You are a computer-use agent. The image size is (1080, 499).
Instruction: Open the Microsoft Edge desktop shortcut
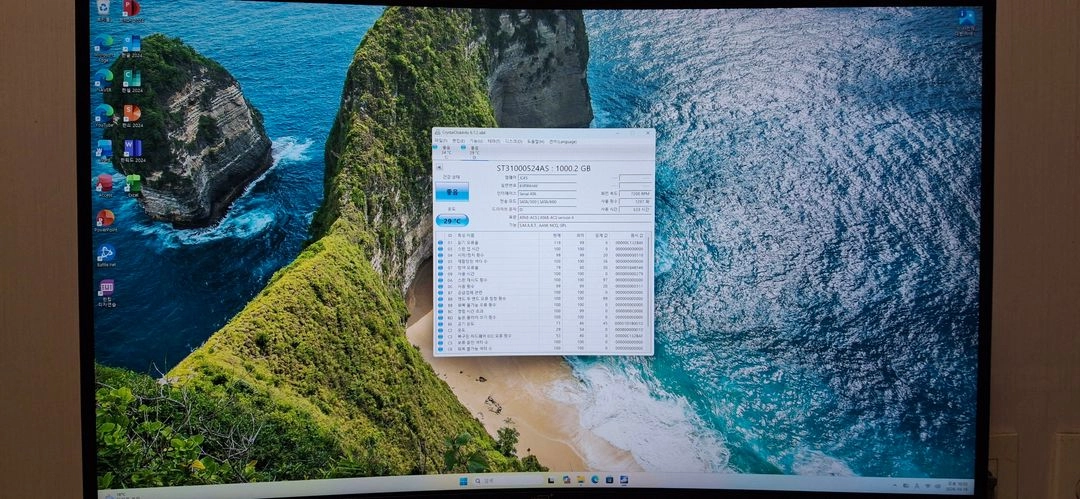pyautogui.click(x=104, y=46)
